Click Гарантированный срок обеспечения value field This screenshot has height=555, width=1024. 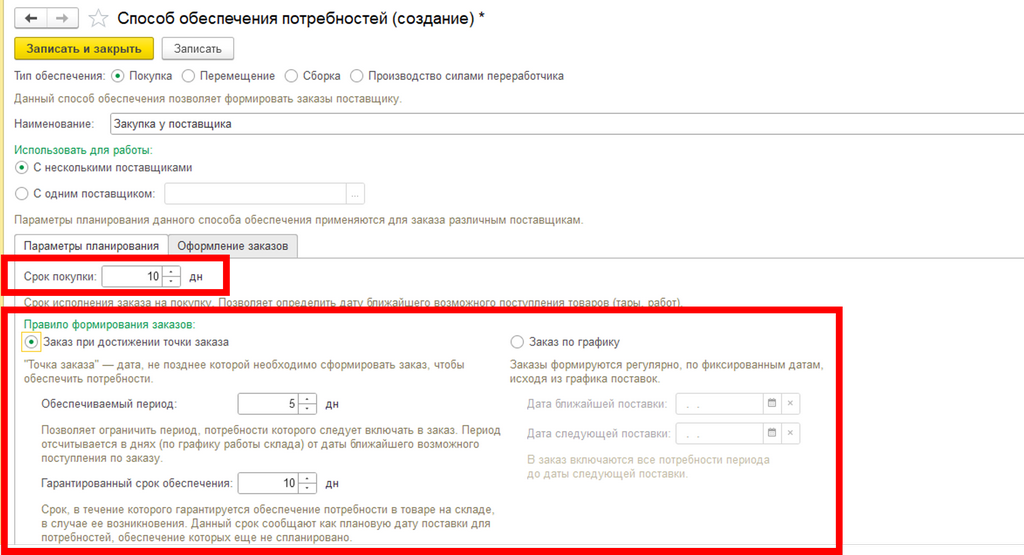pos(268,483)
